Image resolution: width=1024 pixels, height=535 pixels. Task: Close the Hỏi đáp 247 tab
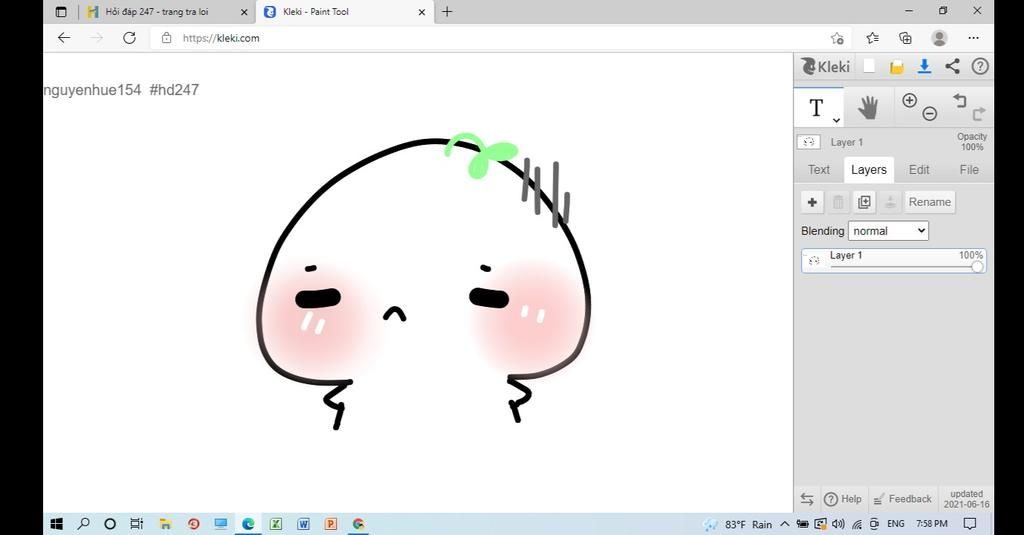(x=244, y=12)
